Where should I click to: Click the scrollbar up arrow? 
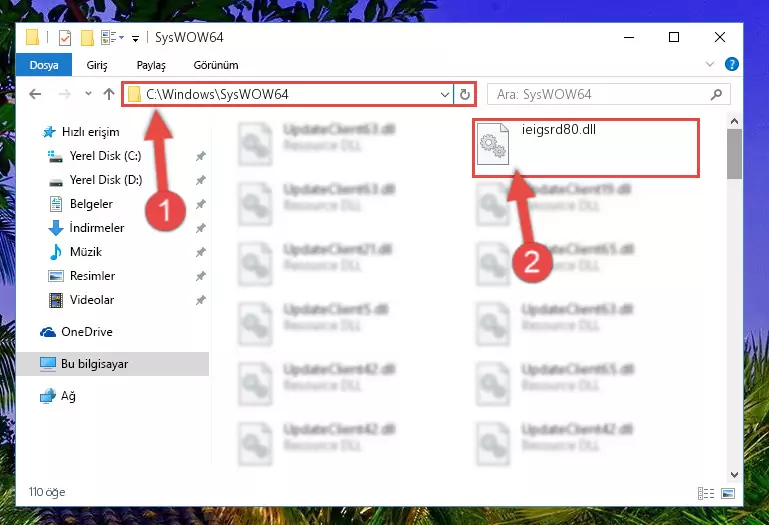click(734, 121)
